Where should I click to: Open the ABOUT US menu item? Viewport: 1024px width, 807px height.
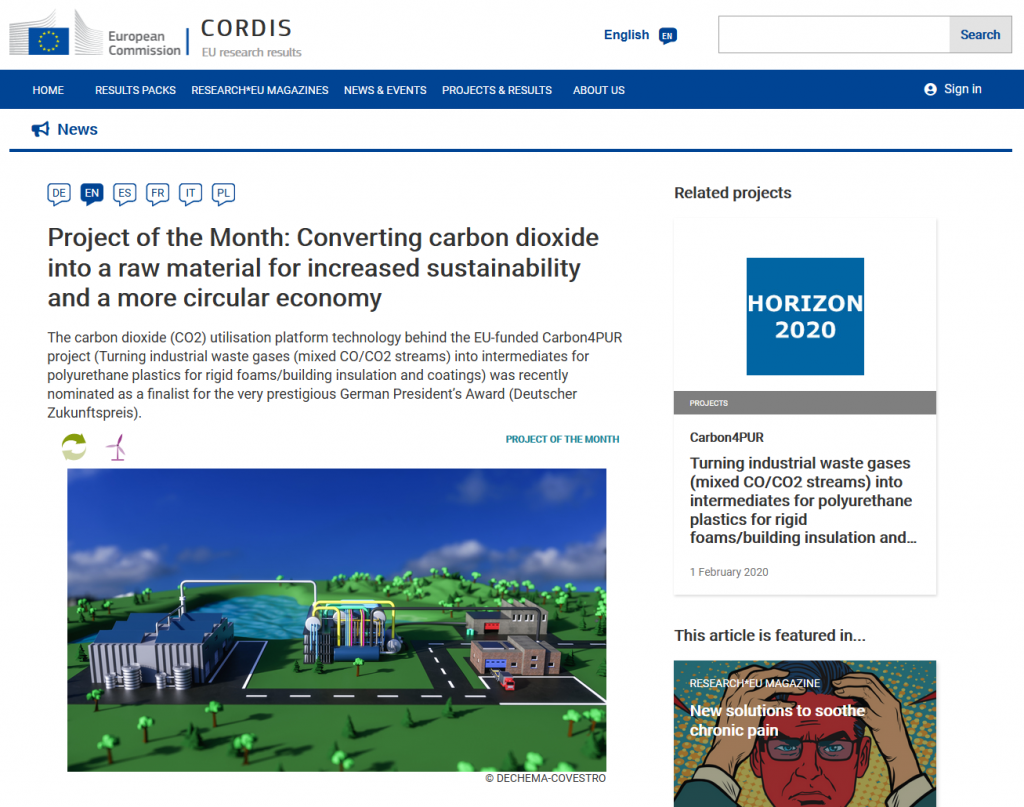click(599, 90)
